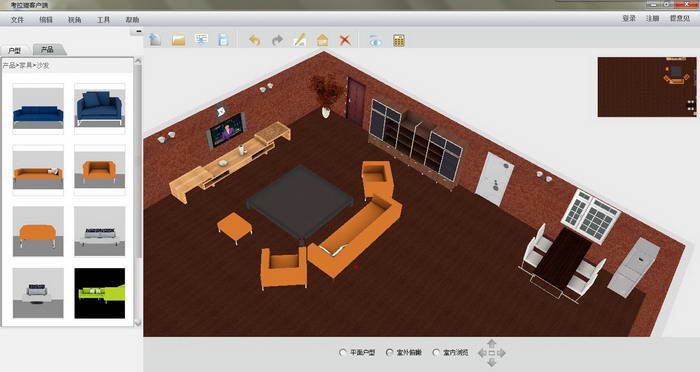Select the 室外俯瞰 radio button
Image resolution: width=700 pixels, height=372 pixels.
point(389,353)
